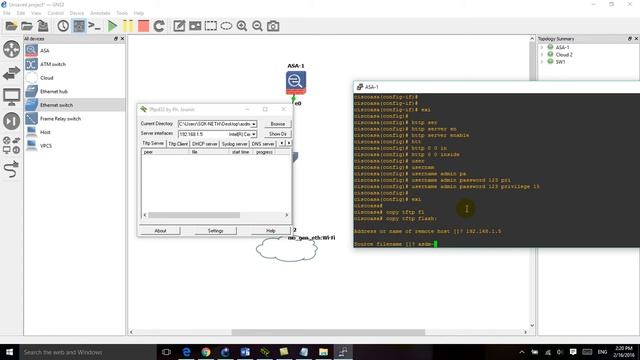Browse all devices sidebar icon

[11, 145]
